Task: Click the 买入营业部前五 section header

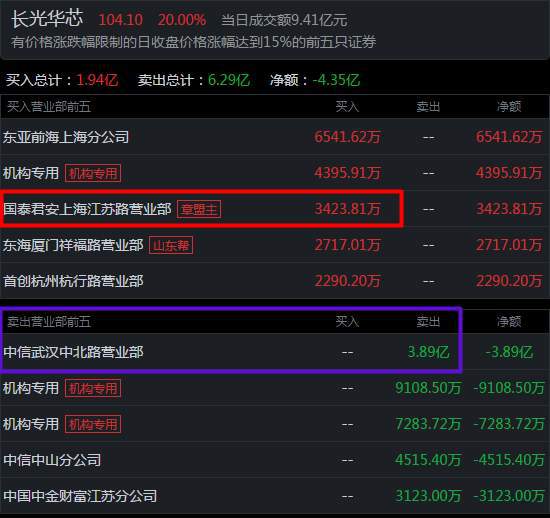Action: [x=49, y=107]
